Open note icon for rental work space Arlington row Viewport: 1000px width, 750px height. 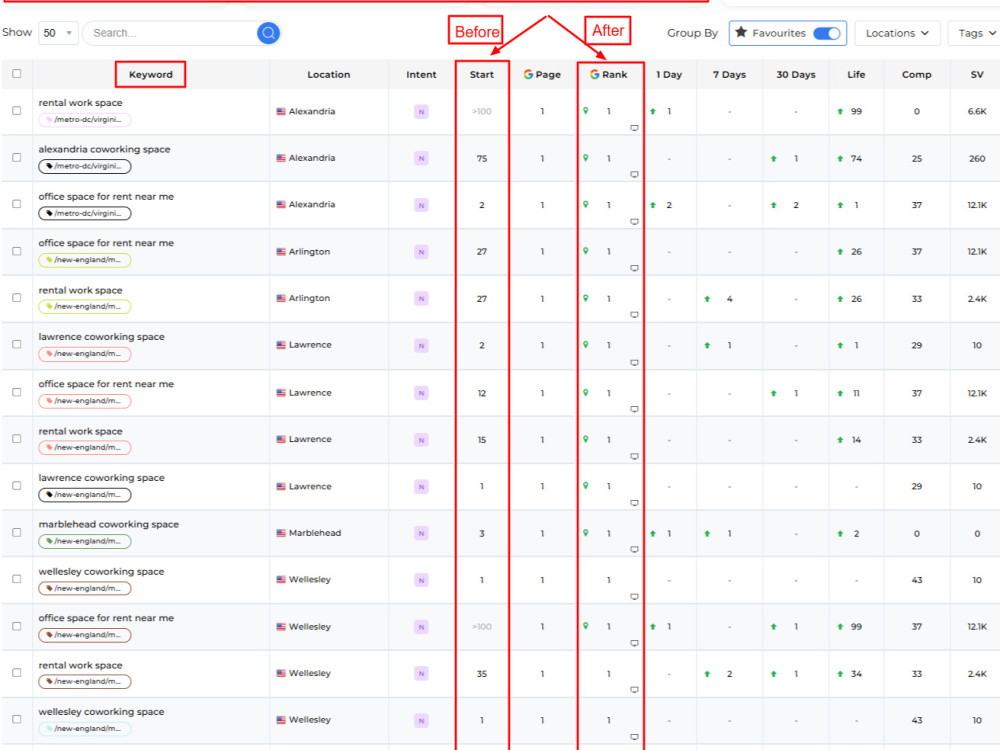[634, 314]
